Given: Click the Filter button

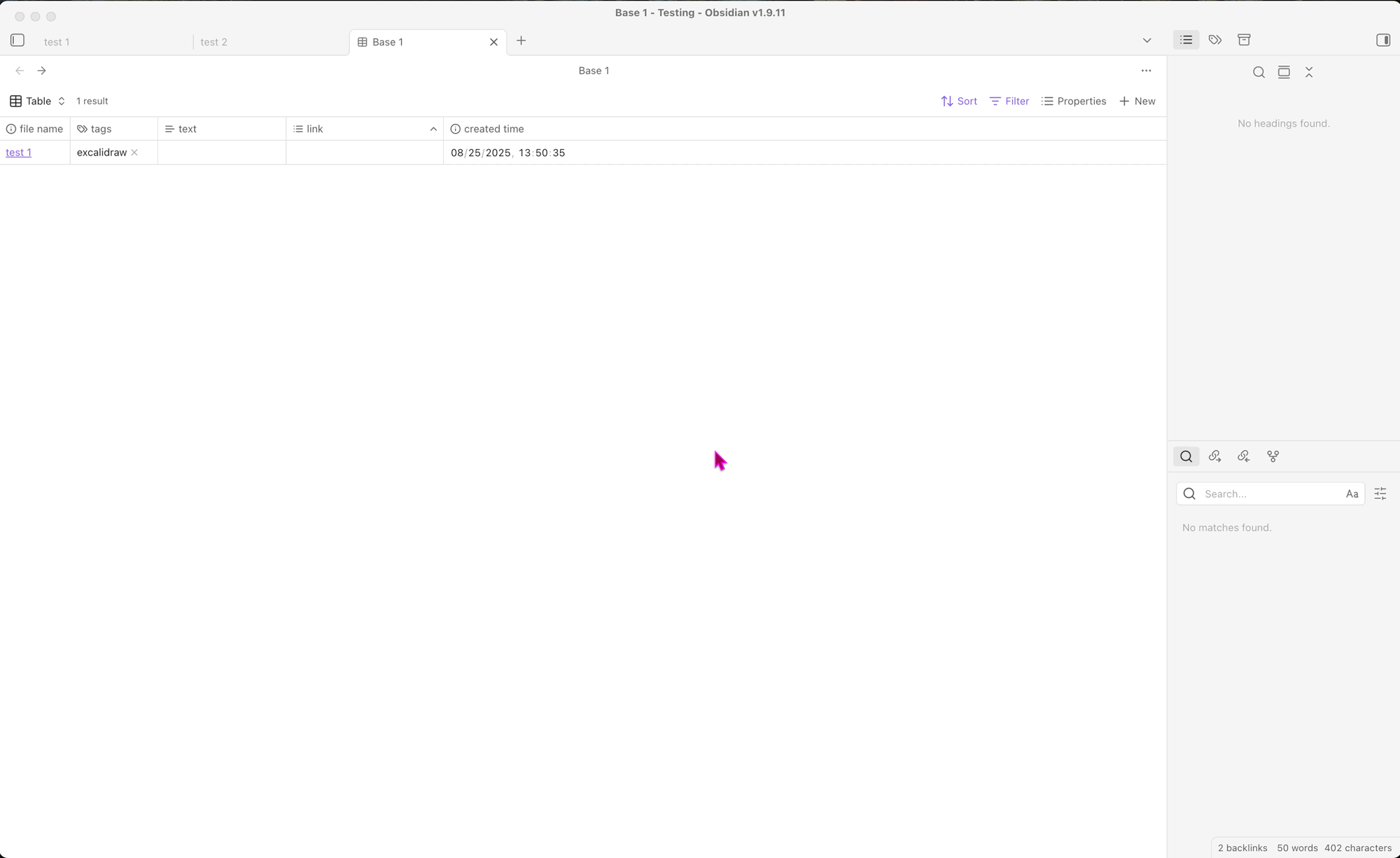Looking at the screenshot, I should click(x=1009, y=101).
